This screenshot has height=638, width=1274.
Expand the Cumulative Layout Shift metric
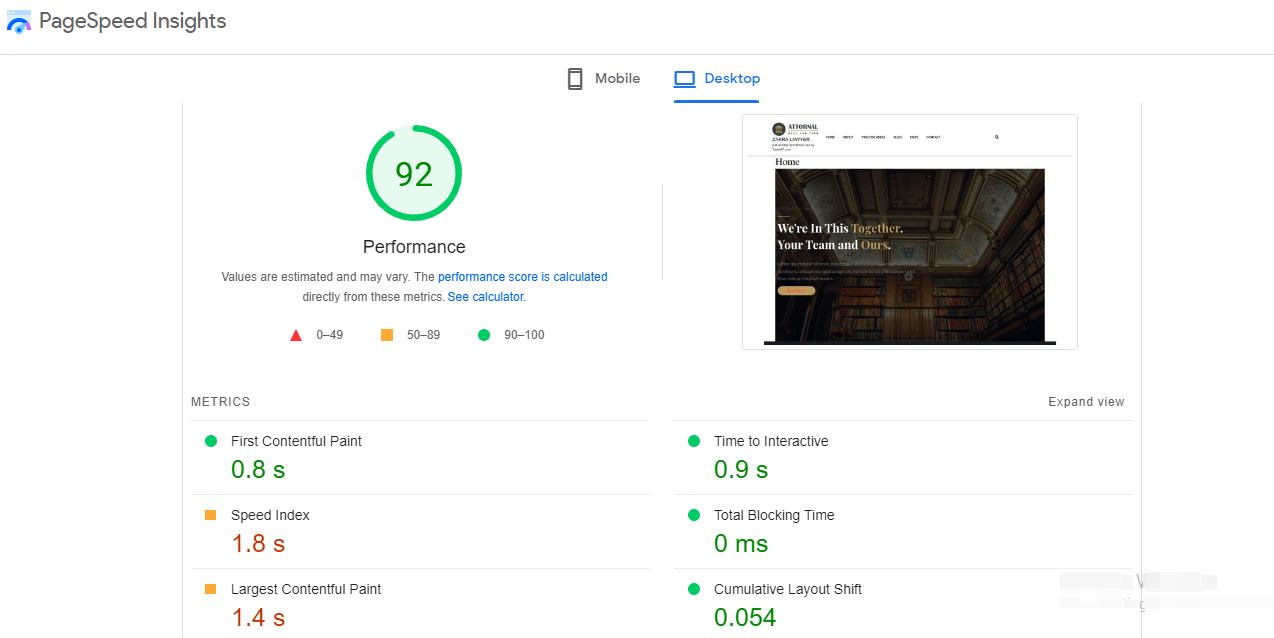pyautogui.click(x=787, y=589)
